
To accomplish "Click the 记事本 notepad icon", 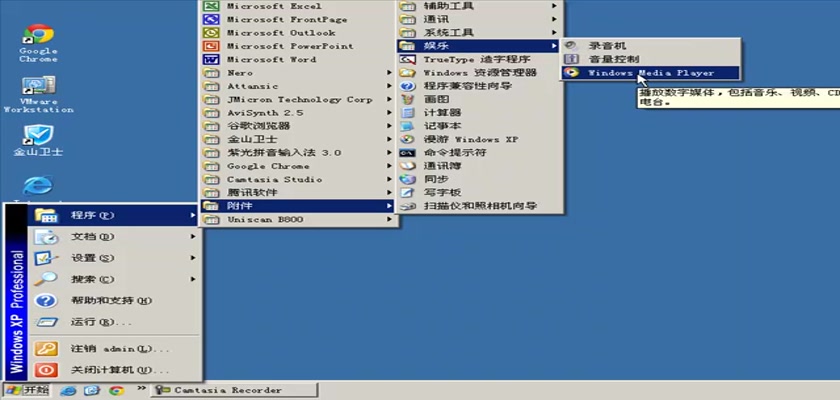I will click(x=408, y=126).
